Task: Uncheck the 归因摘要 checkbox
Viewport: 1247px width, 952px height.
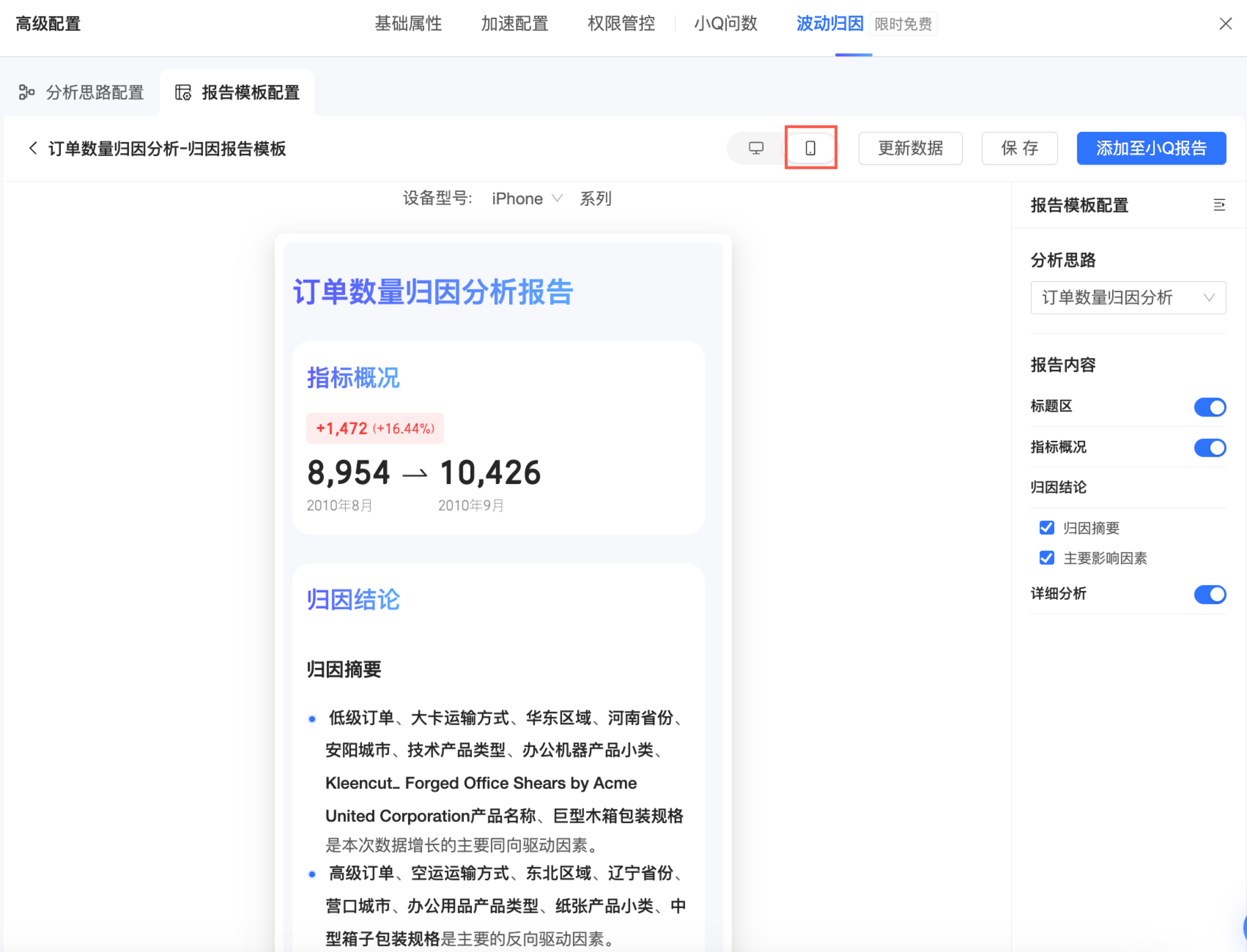Action: tap(1046, 528)
